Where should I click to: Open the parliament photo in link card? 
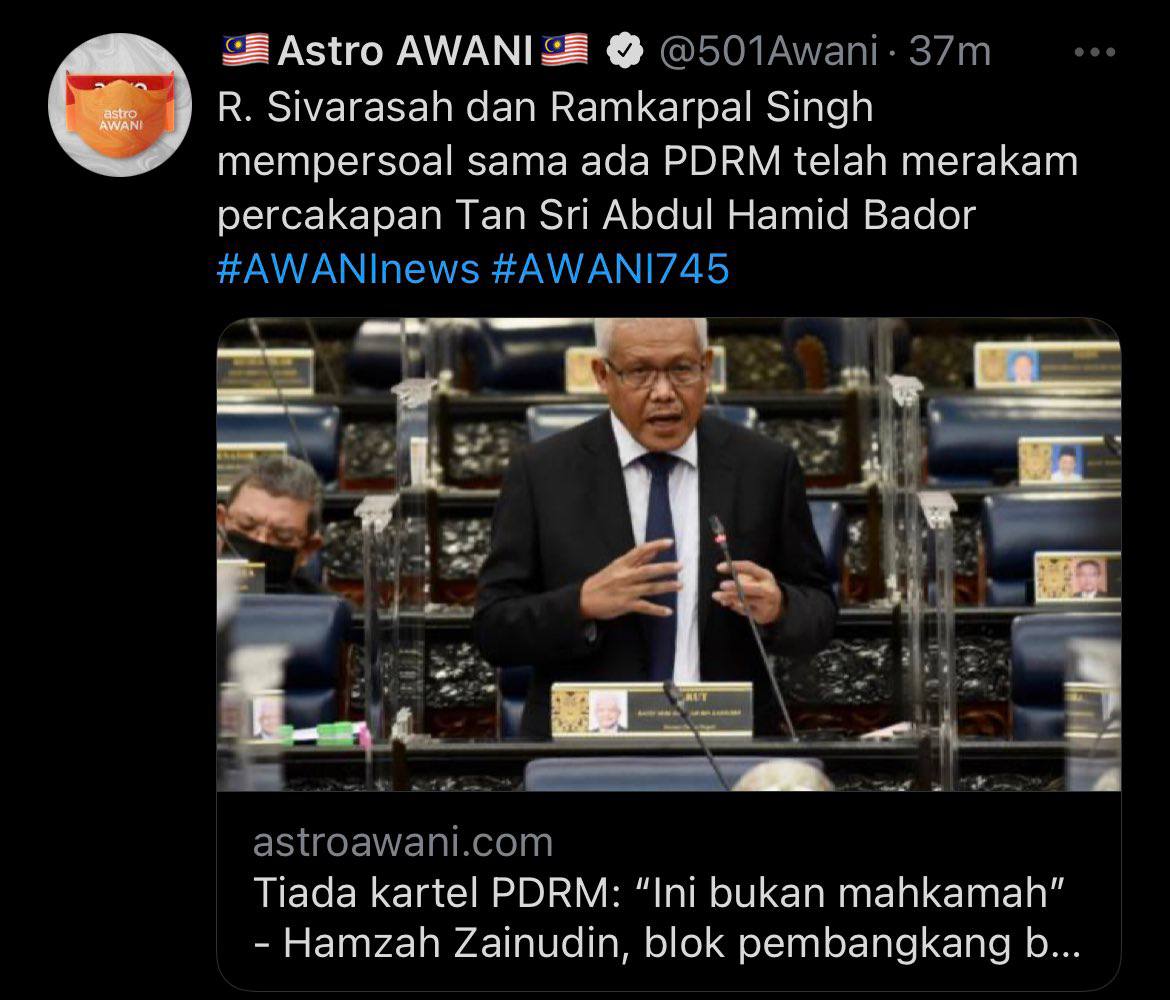(x=669, y=554)
